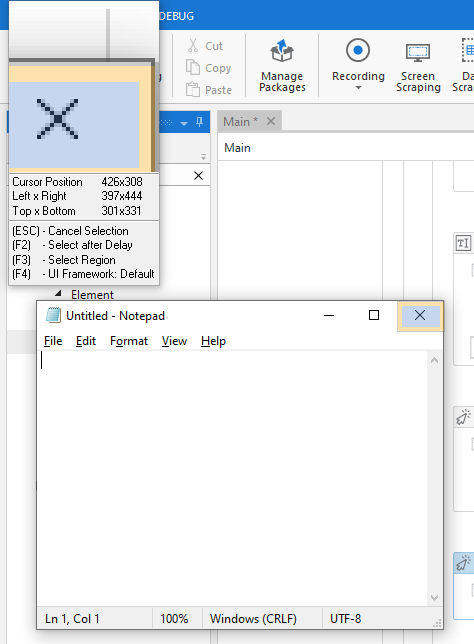The image size is (474, 644).
Task: Open the File menu in Notepad
Action: tap(53, 341)
